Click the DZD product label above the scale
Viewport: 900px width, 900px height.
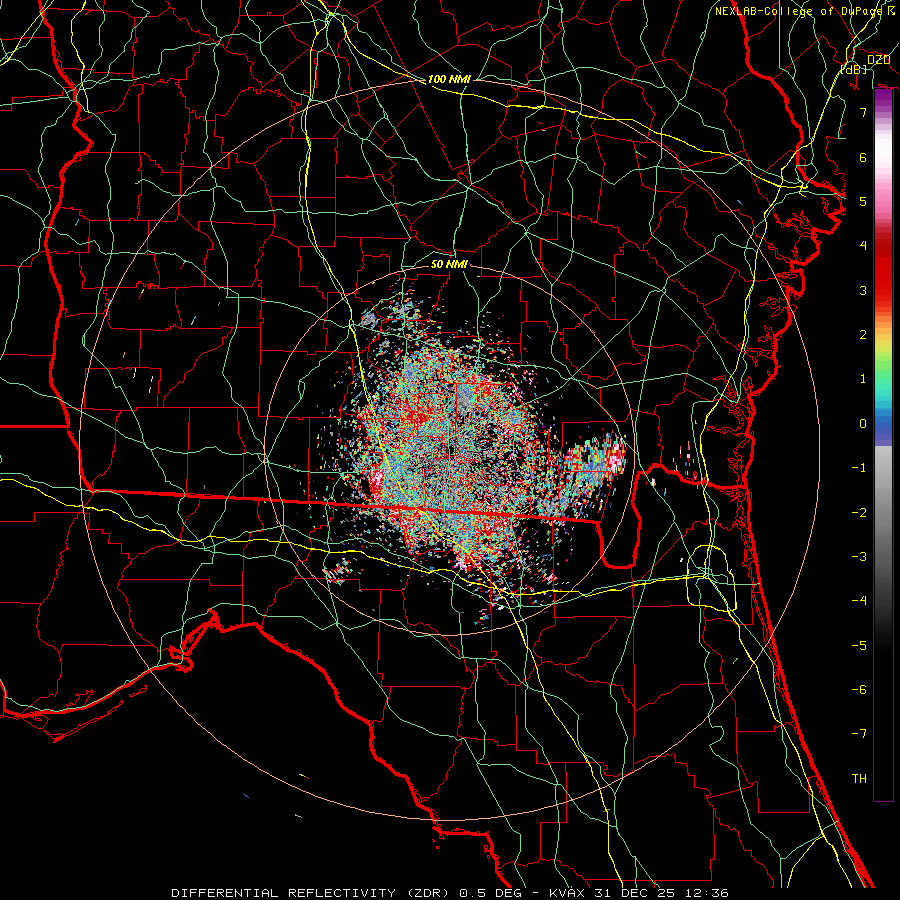pos(878,60)
